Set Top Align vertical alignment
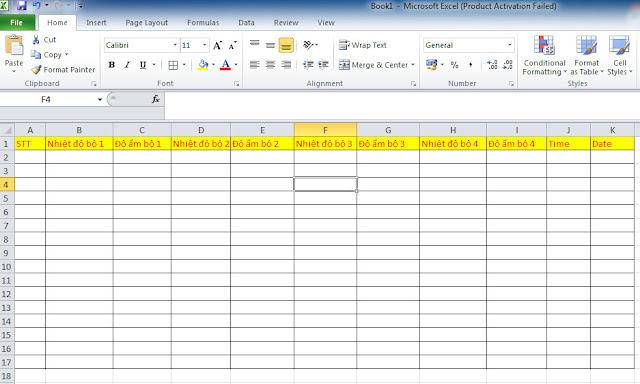Image resolution: width=640 pixels, height=384 pixels. tap(255, 44)
